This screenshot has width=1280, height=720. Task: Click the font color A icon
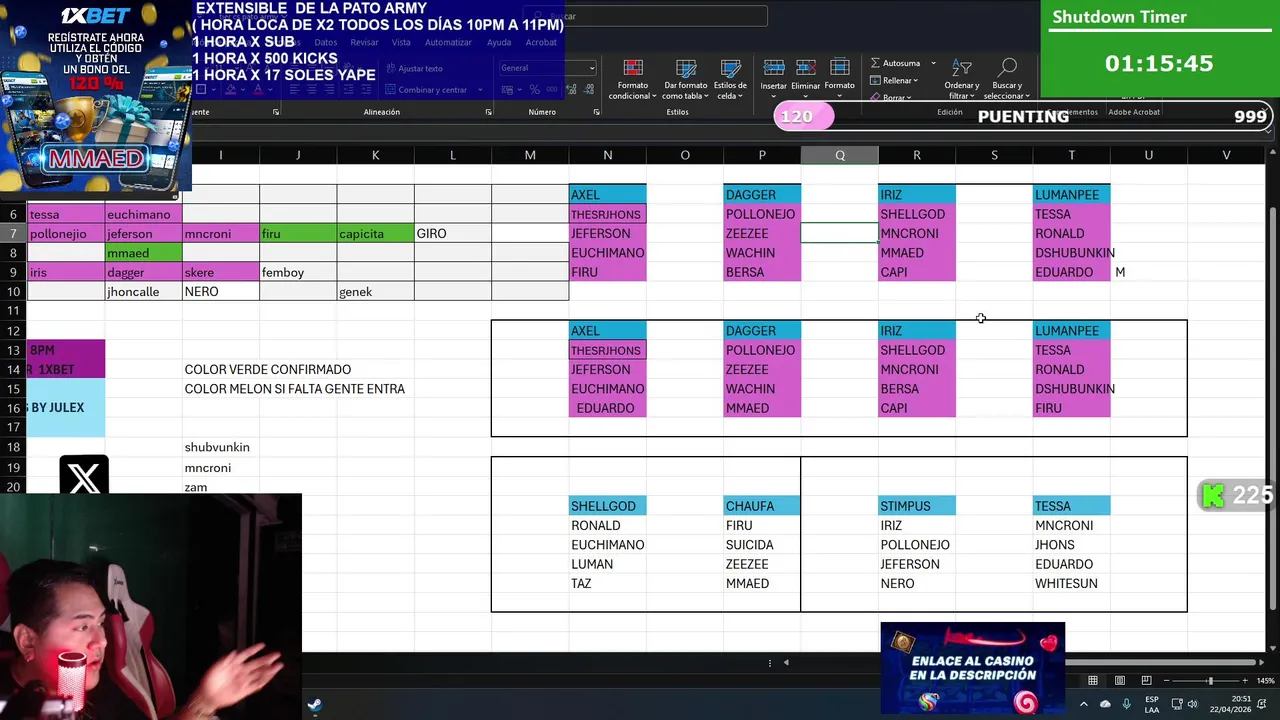(x=257, y=89)
